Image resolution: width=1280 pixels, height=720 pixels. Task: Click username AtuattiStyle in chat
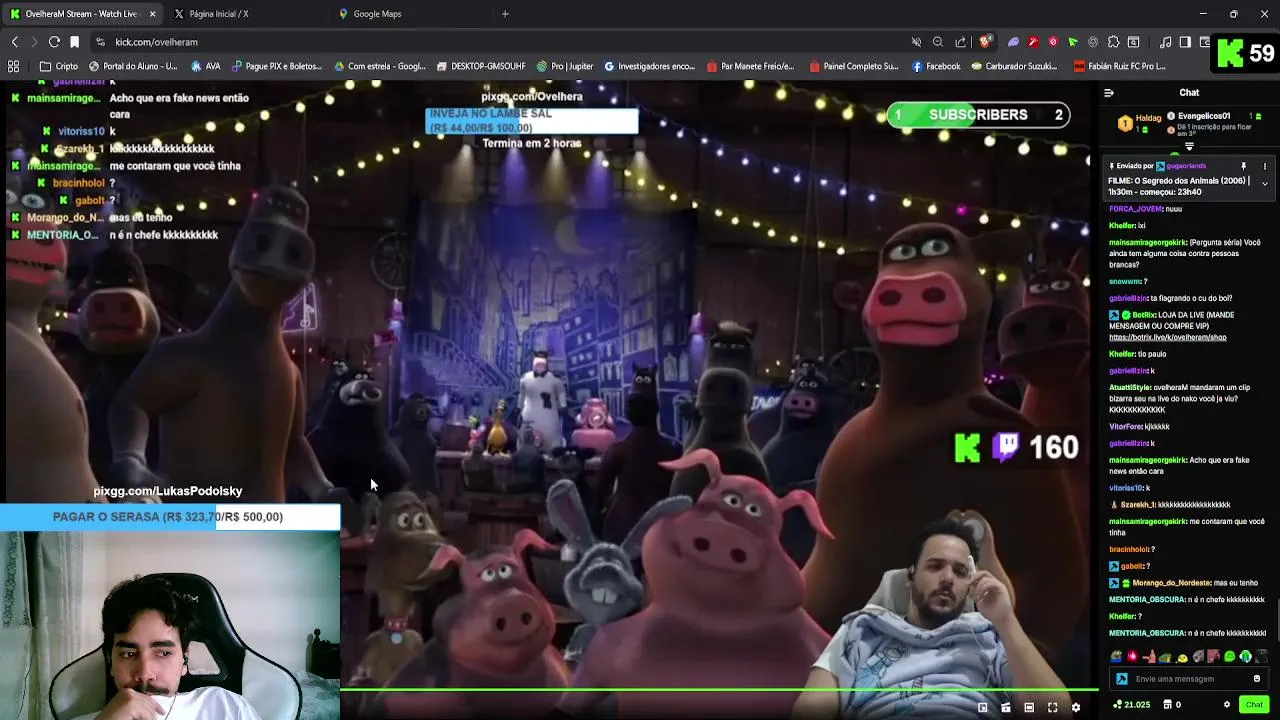click(x=1130, y=388)
